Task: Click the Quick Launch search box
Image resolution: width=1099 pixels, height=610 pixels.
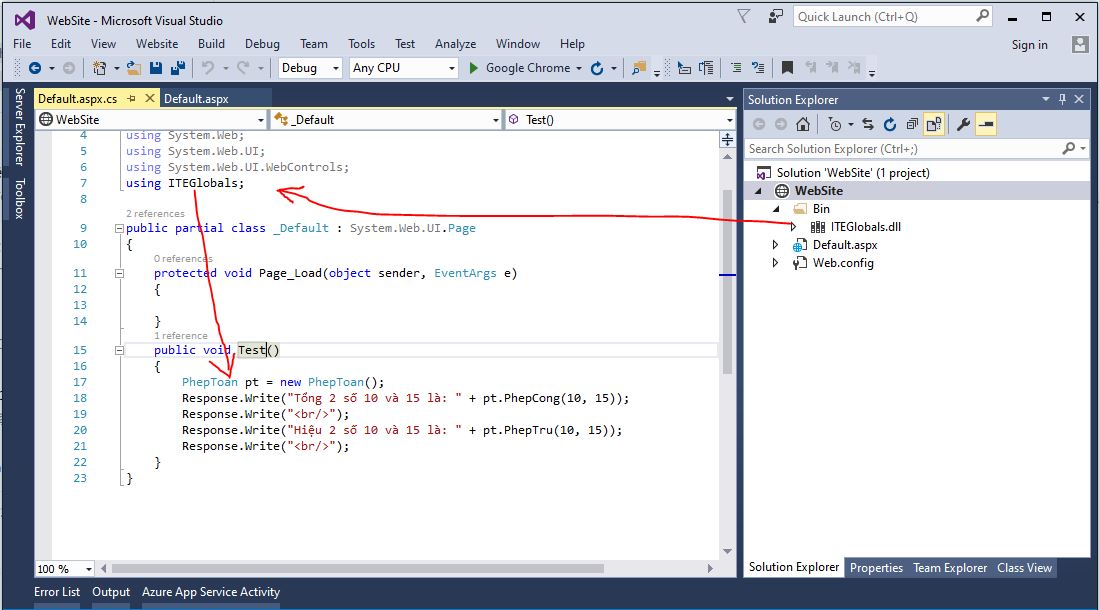Action: point(893,17)
